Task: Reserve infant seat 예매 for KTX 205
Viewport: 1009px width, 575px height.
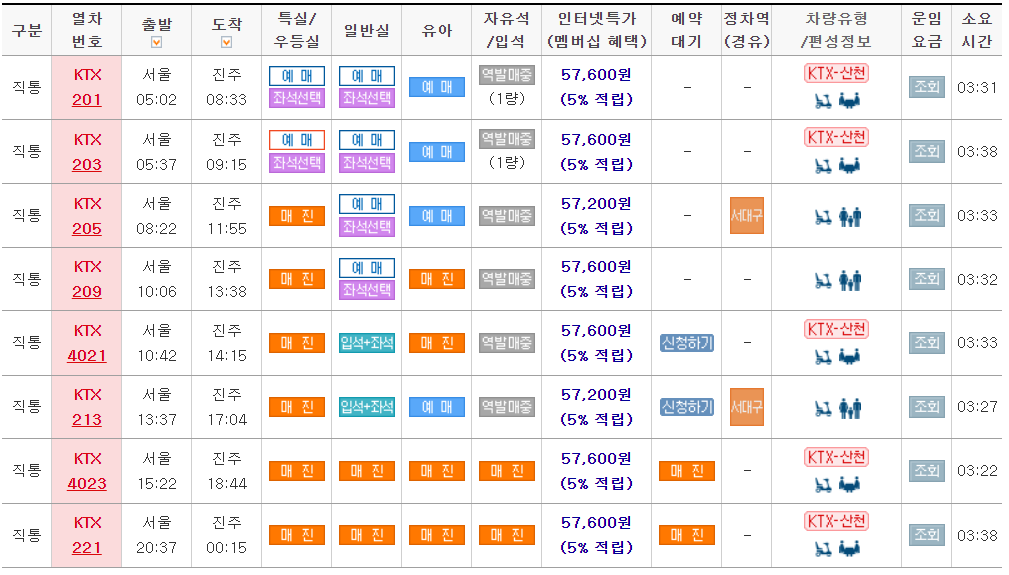Action: pyautogui.click(x=437, y=216)
